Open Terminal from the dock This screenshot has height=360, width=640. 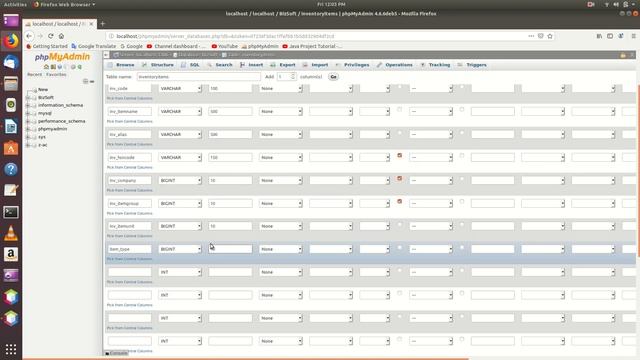coord(11,212)
